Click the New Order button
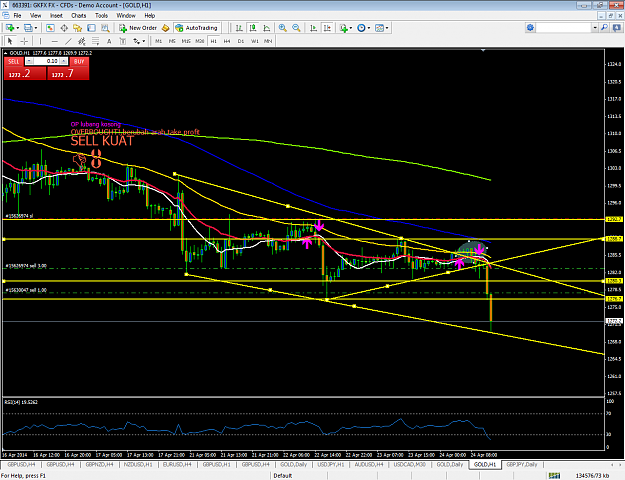 coord(138,28)
